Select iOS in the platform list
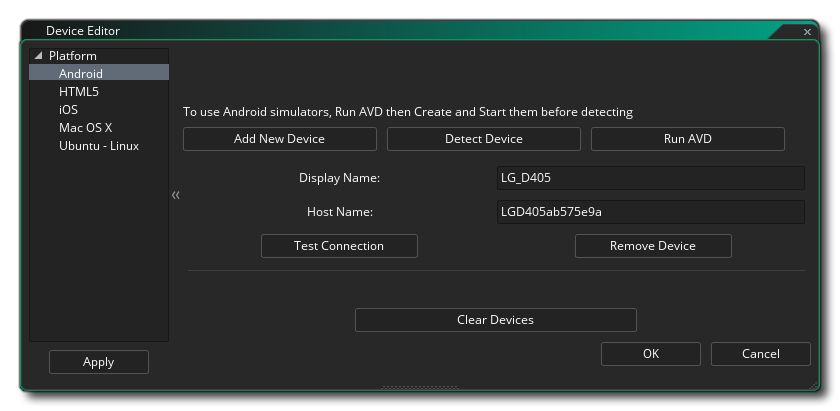This screenshot has height=411, width=840. [x=68, y=110]
